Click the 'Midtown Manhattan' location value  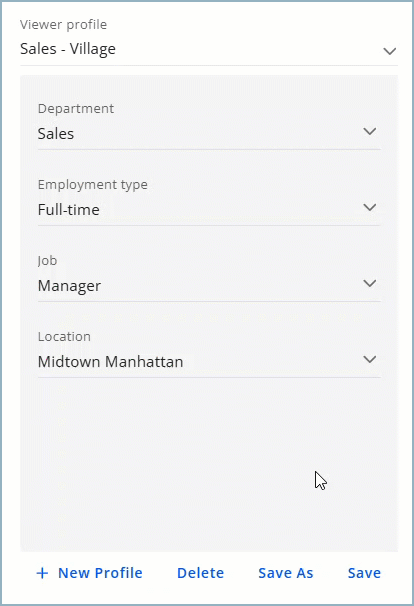111,362
